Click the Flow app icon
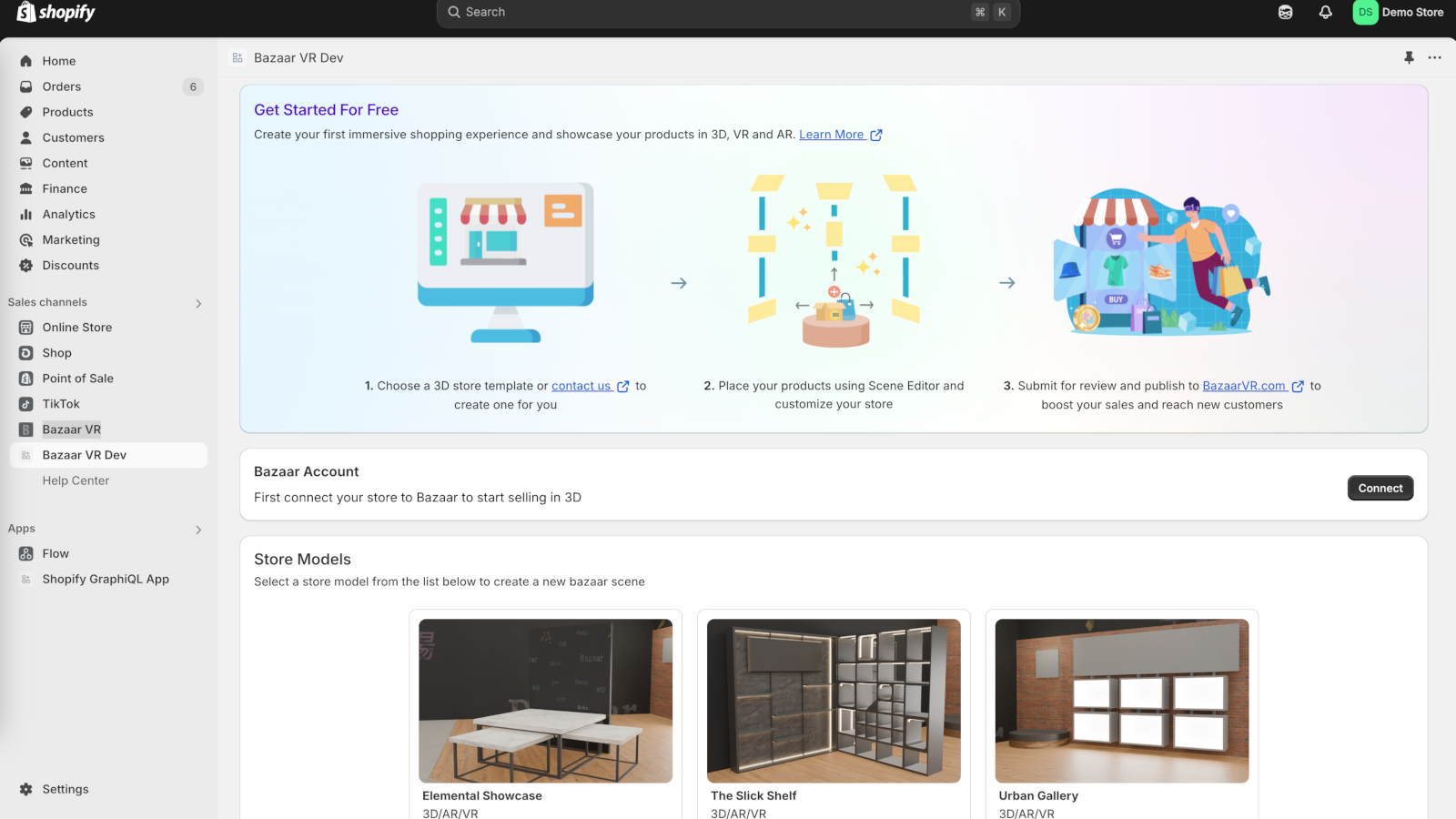Image resolution: width=1456 pixels, height=819 pixels. [26, 553]
